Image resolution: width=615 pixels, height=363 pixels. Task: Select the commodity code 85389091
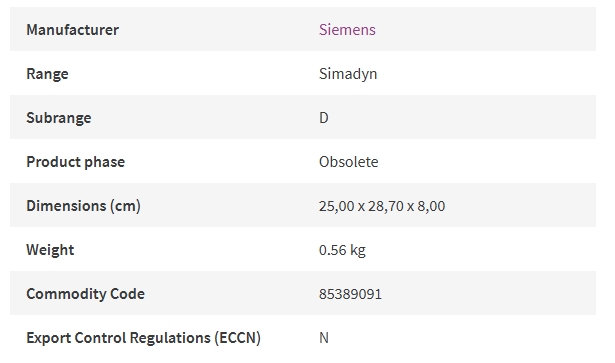tap(350, 294)
